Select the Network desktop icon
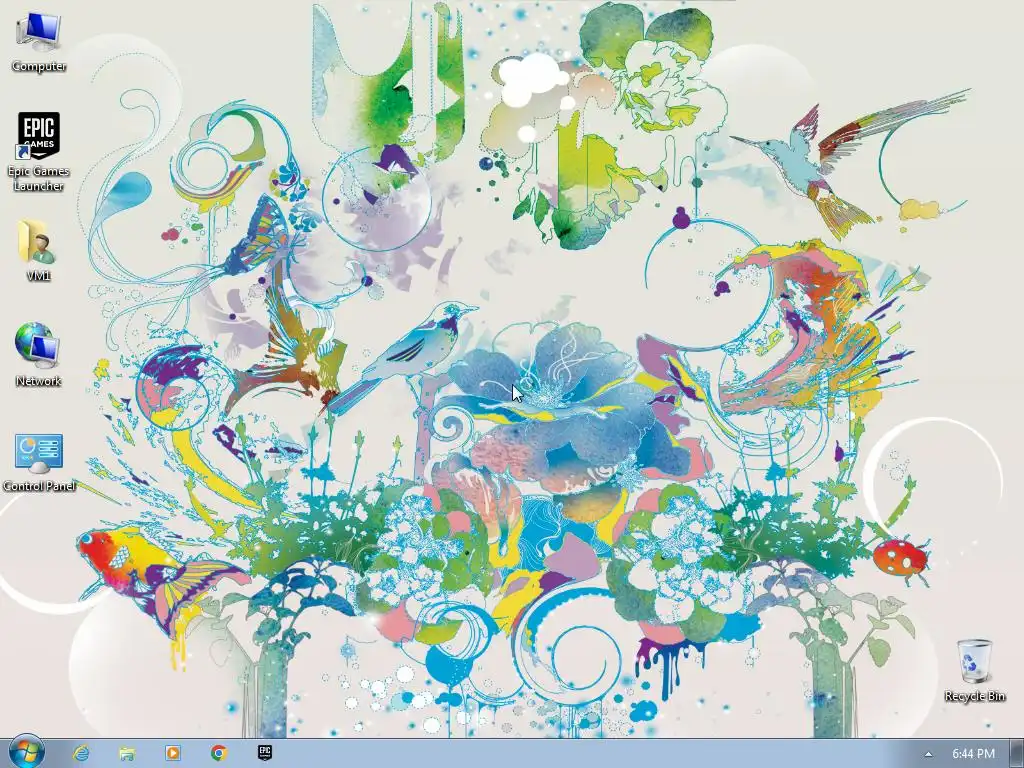1024x768 pixels. coord(38,355)
